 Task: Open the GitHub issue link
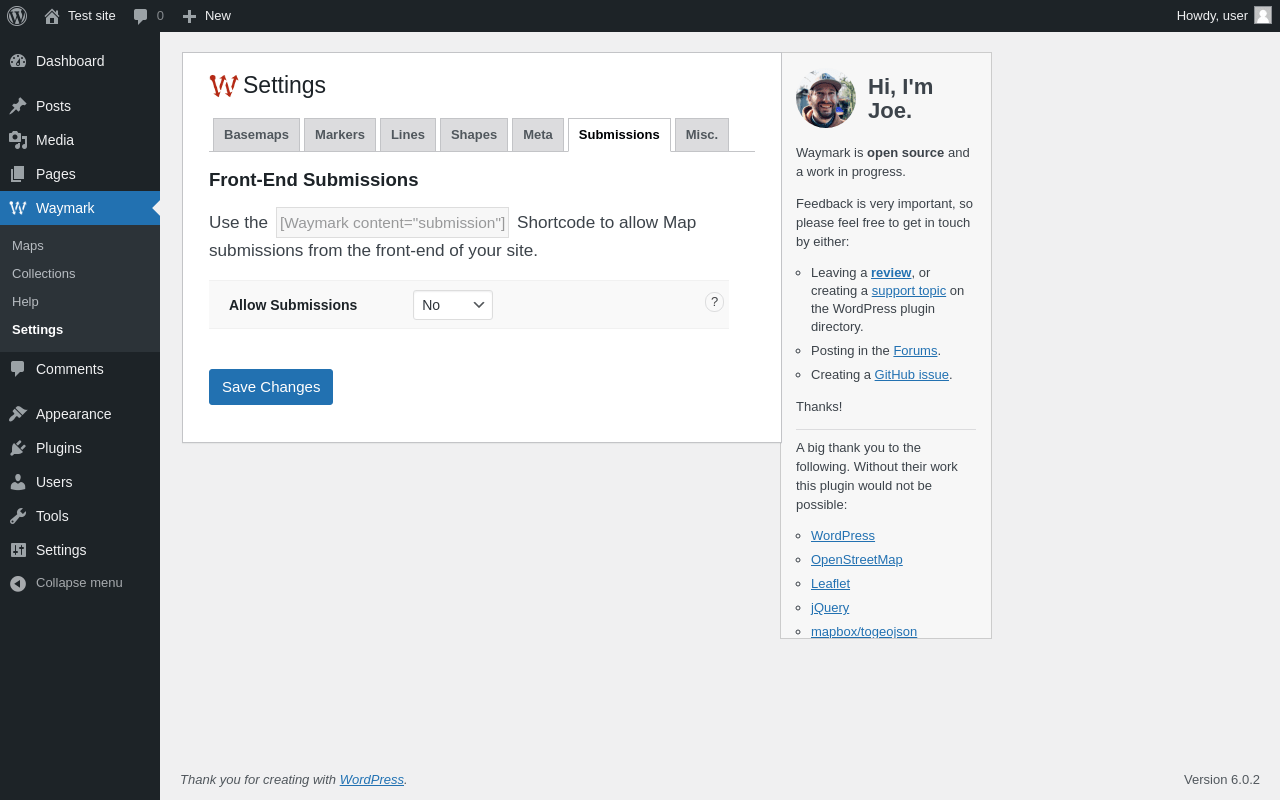point(912,375)
